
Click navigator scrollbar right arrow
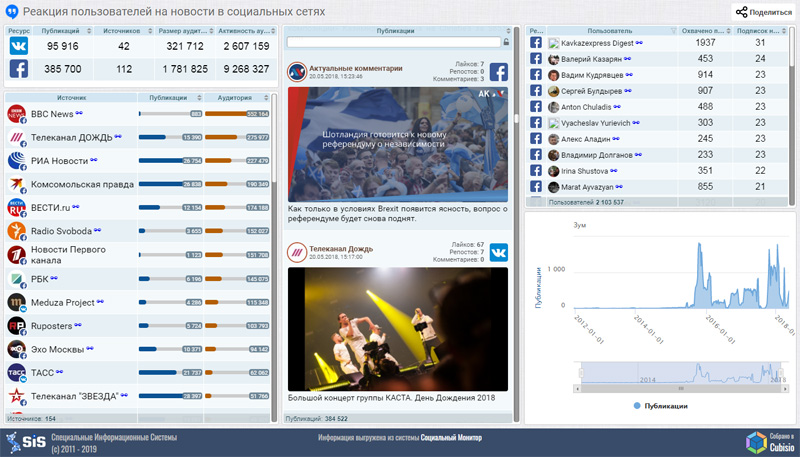tap(785, 389)
